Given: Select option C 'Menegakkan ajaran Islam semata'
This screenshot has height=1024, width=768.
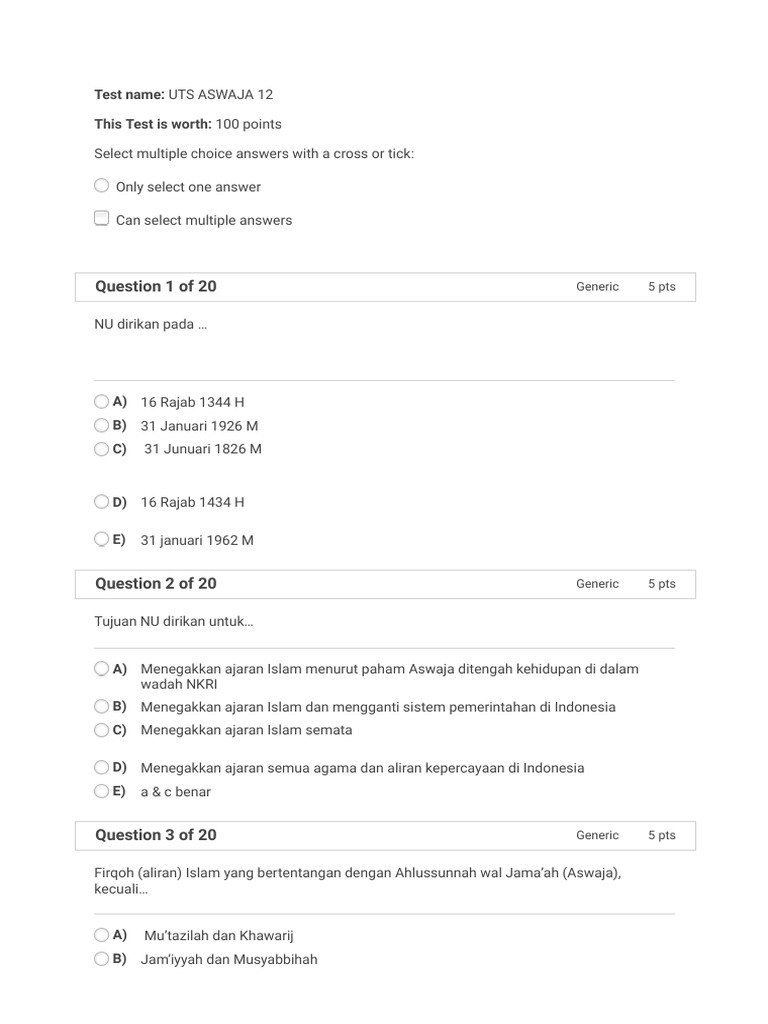Looking at the screenshot, I should 101,729.
